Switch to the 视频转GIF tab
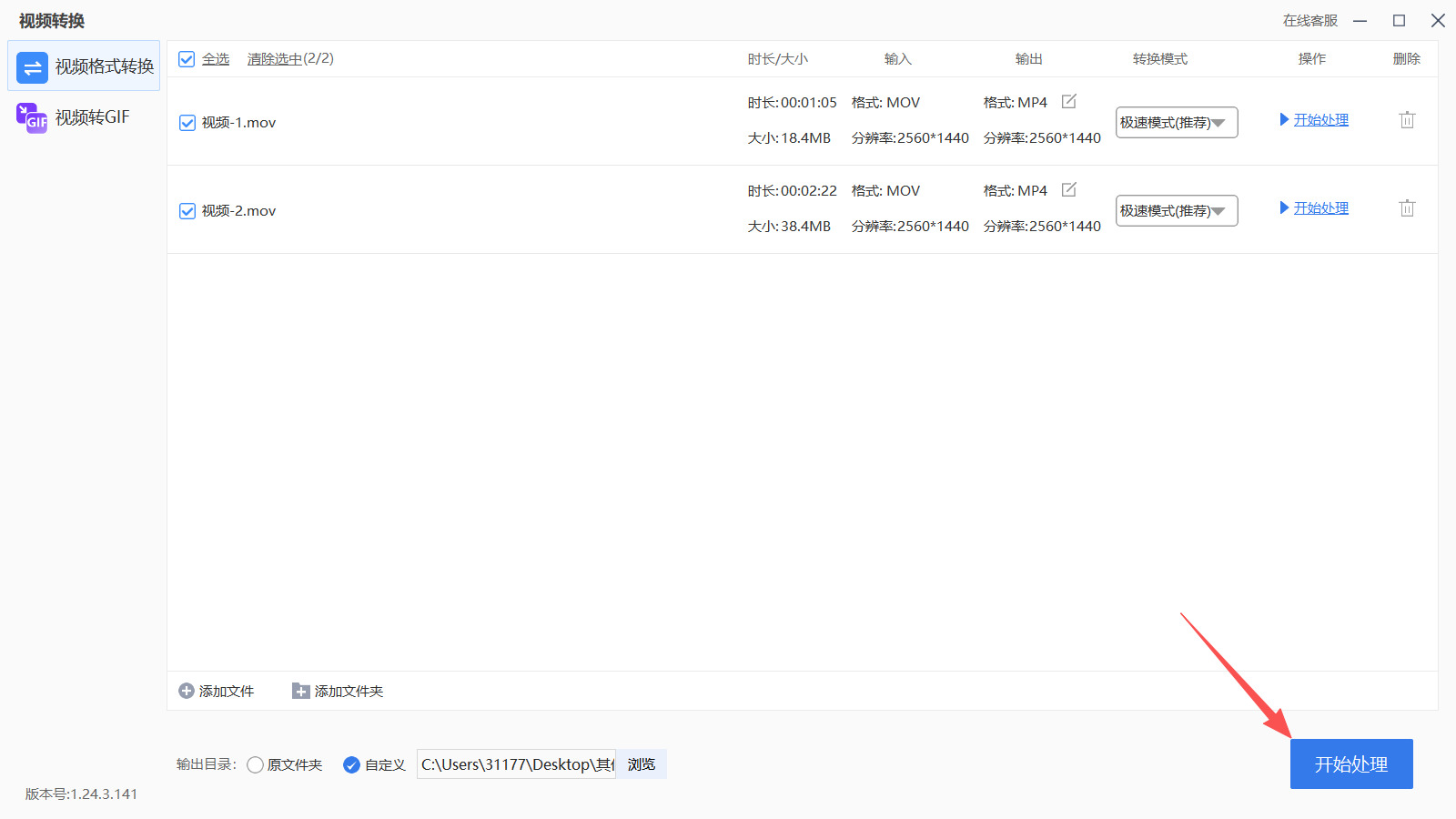Screen dimensions: 1456x819 [x=84, y=117]
